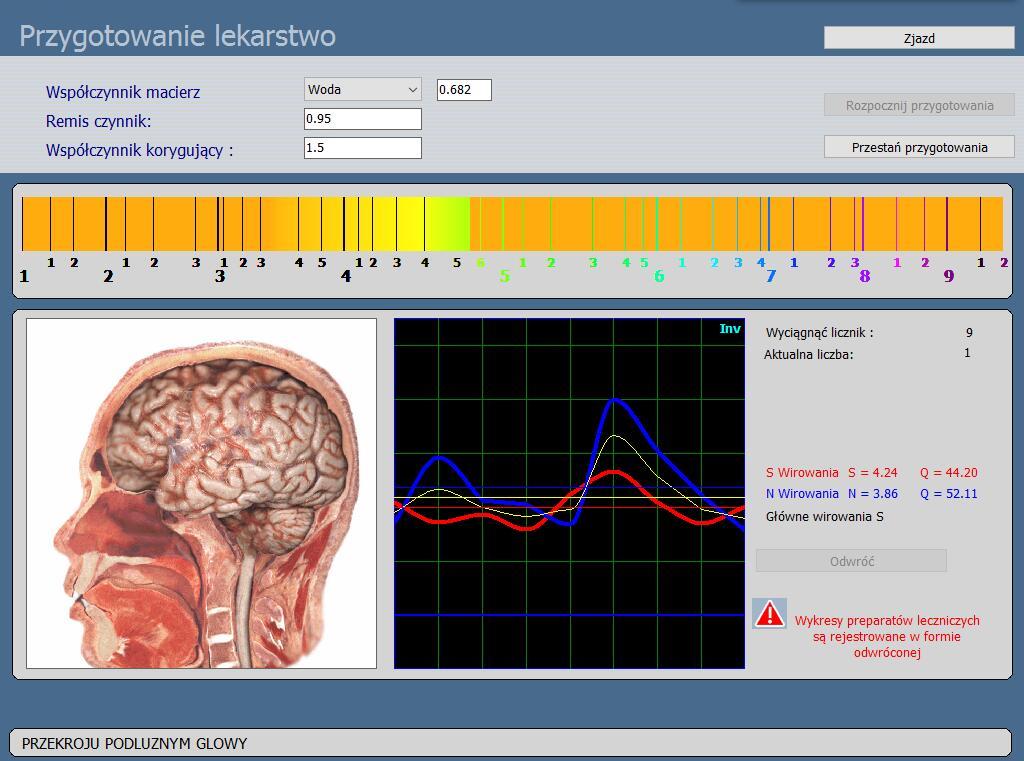This screenshot has height=761, width=1024.
Task: Click the dropdown arrow beside Woda
Action: point(413,89)
